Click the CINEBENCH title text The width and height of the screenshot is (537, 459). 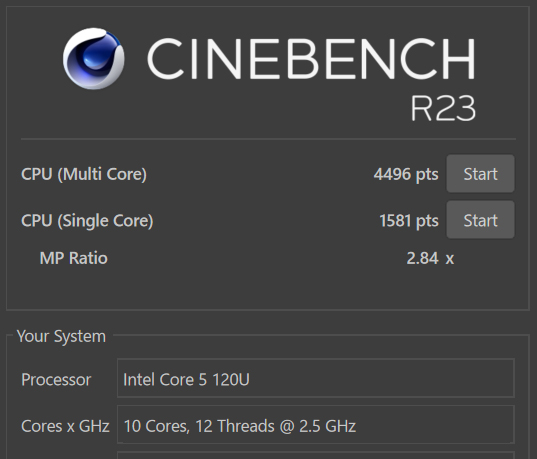coord(311,59)
